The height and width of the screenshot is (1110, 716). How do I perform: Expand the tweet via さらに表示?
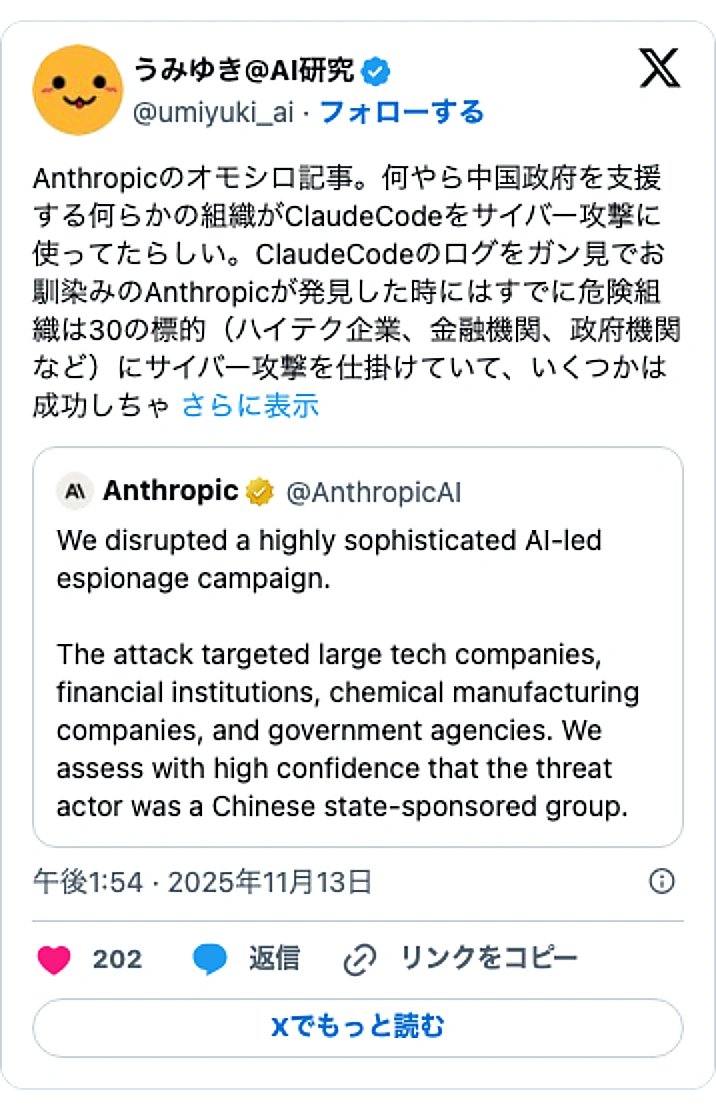coord(249,406)
